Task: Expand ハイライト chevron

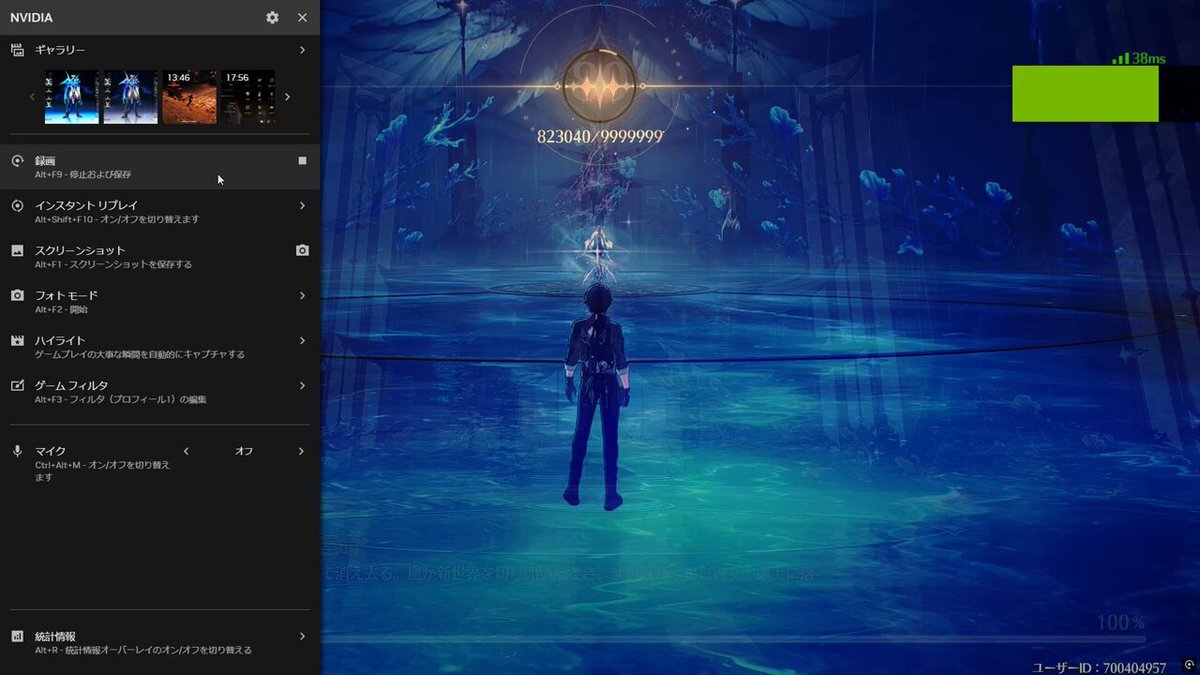Action: click(302, 340)
